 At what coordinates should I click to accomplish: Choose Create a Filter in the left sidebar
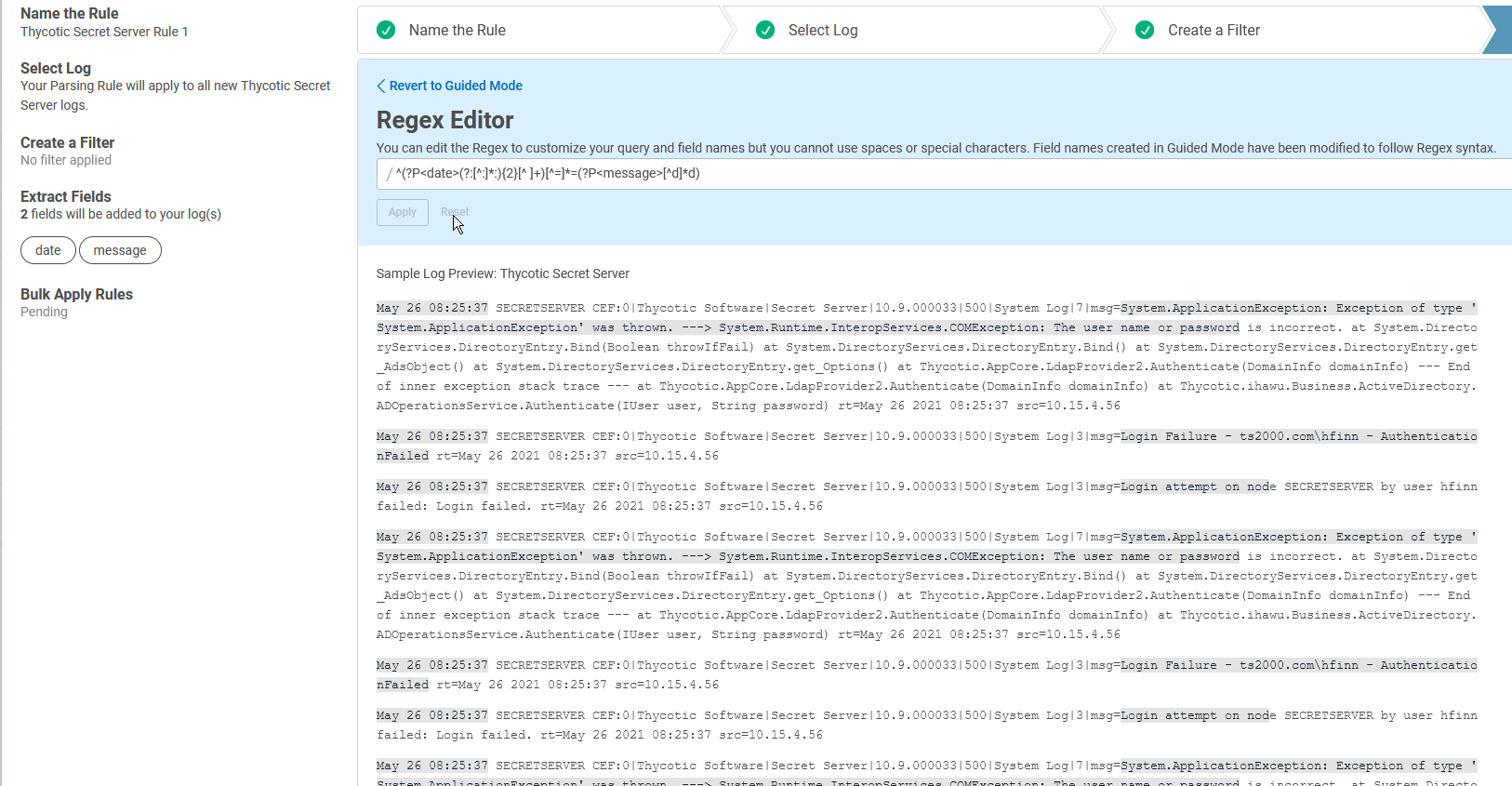click(68, 143)
